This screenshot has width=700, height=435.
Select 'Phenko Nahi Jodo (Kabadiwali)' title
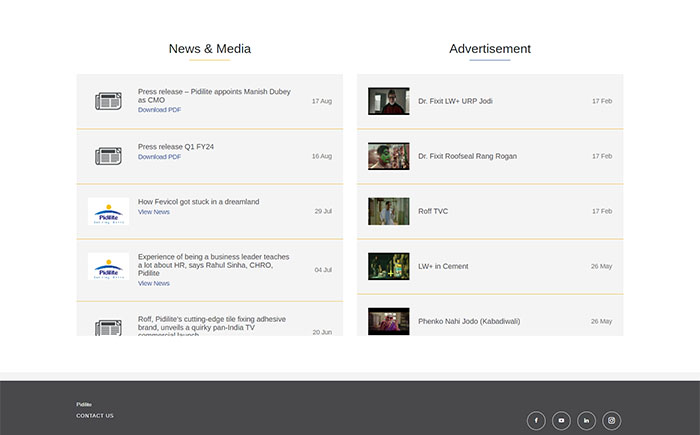click(x=469, y=321)
